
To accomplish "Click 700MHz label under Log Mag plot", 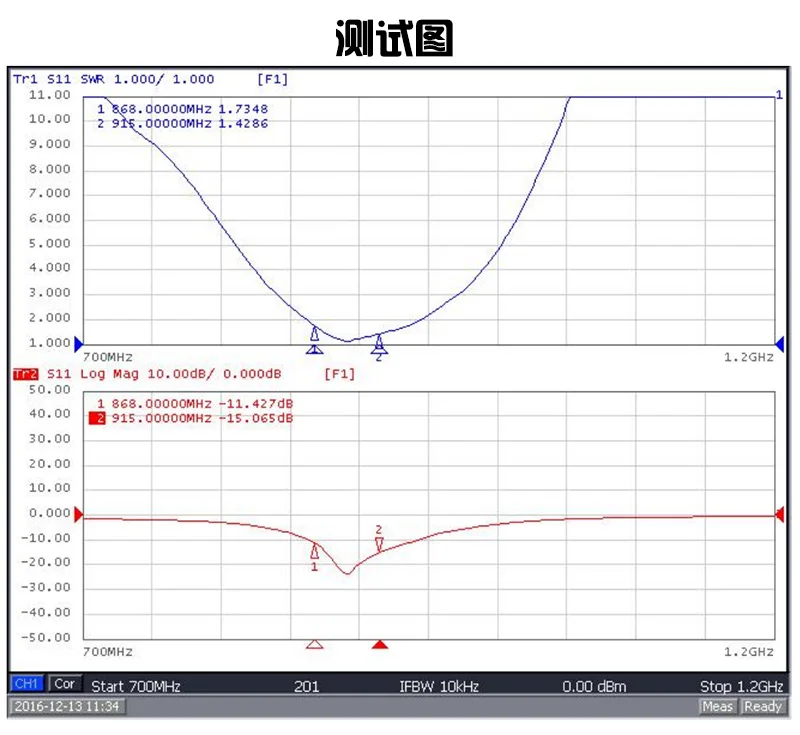I will [x=108, y=652].
